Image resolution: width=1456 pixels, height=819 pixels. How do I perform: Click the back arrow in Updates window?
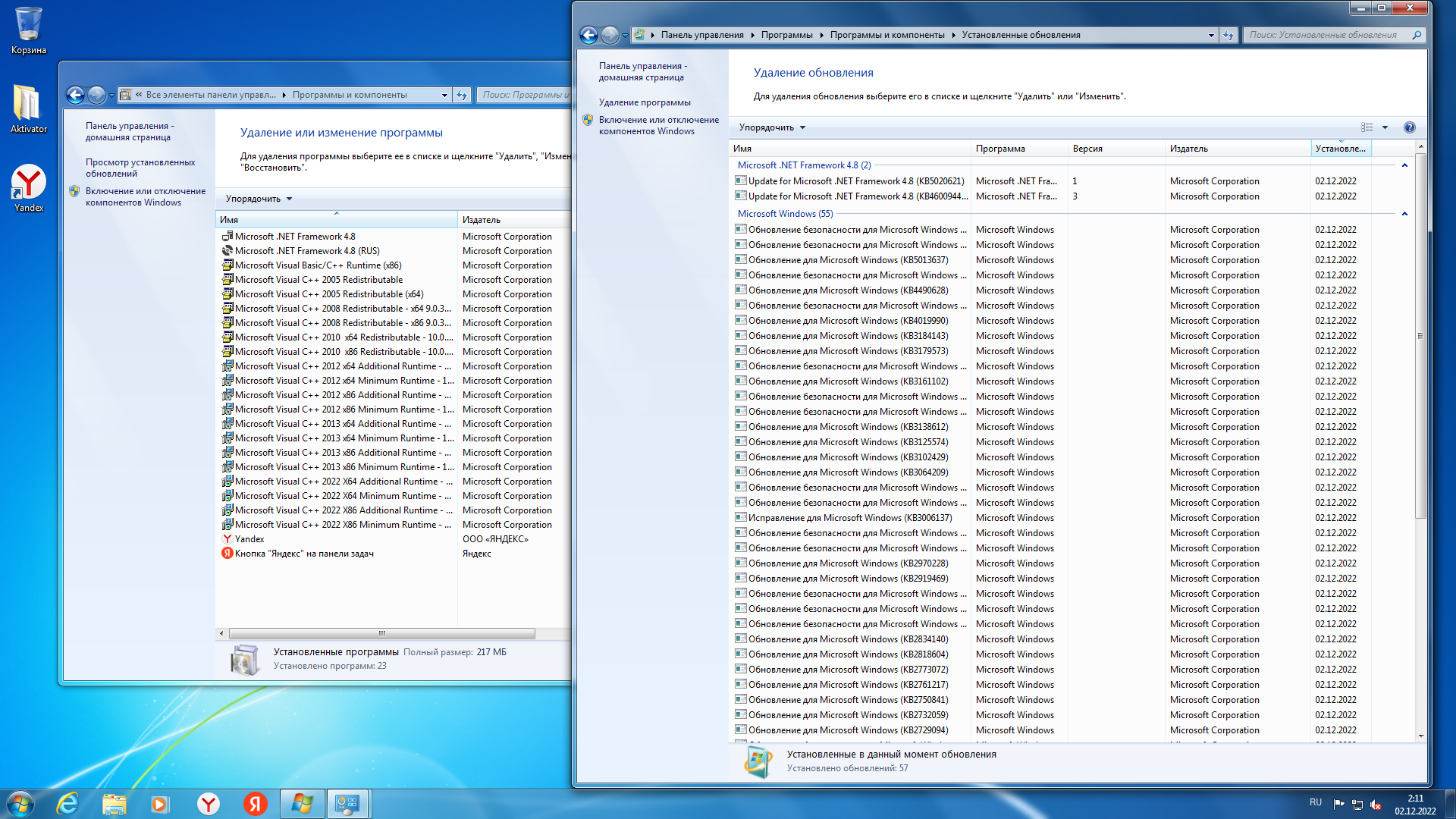588,35
